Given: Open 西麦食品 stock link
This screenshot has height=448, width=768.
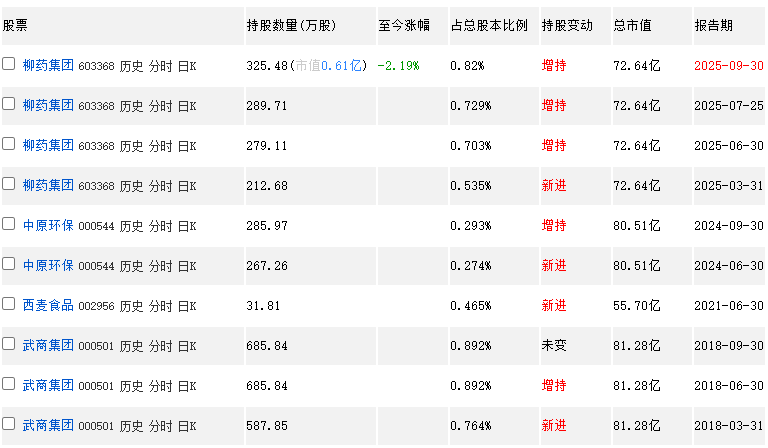Looking at the screenshot, I should [x=48, y=306].
